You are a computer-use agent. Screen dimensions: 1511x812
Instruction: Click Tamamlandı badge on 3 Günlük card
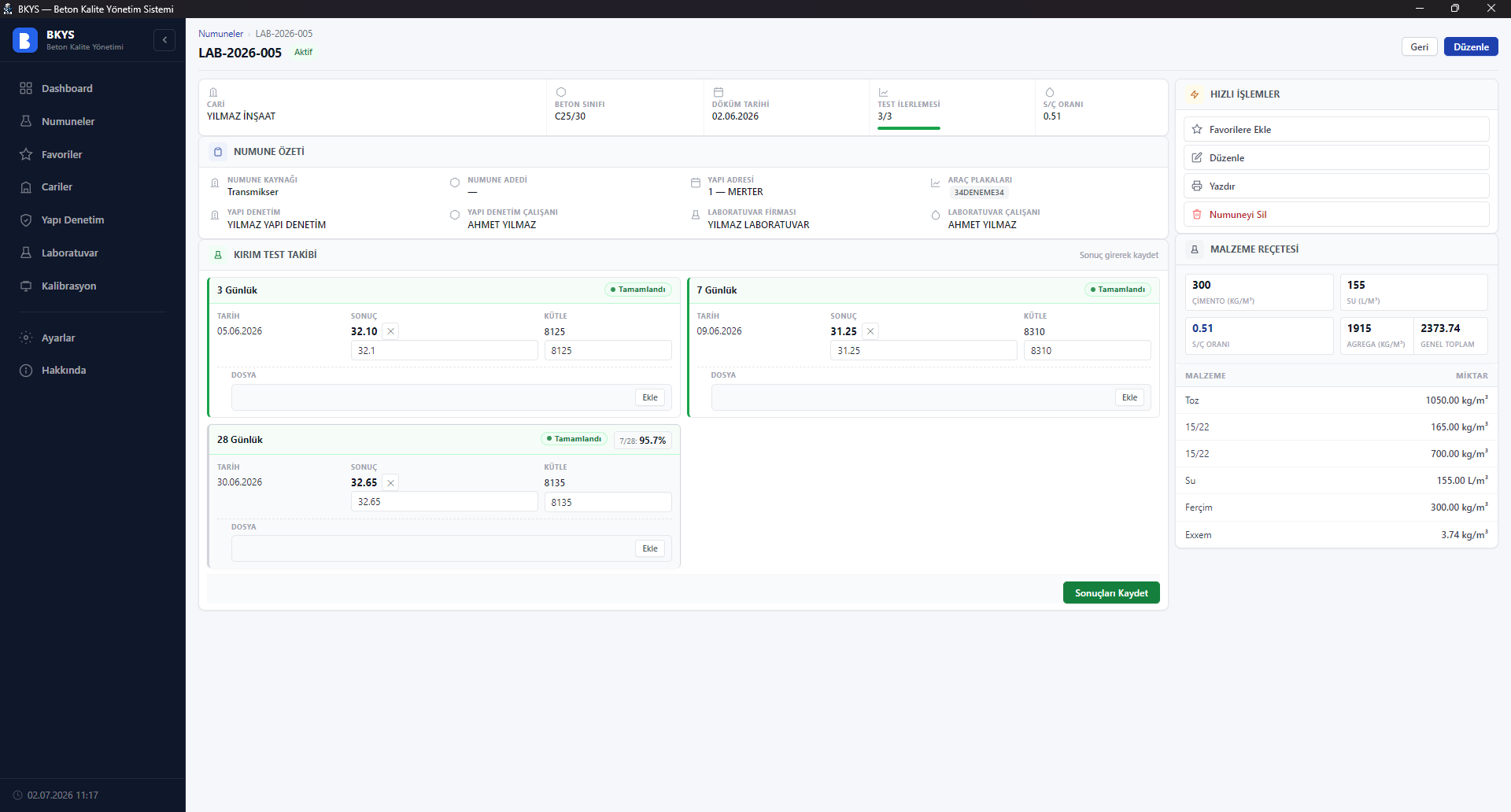[638, 290]
